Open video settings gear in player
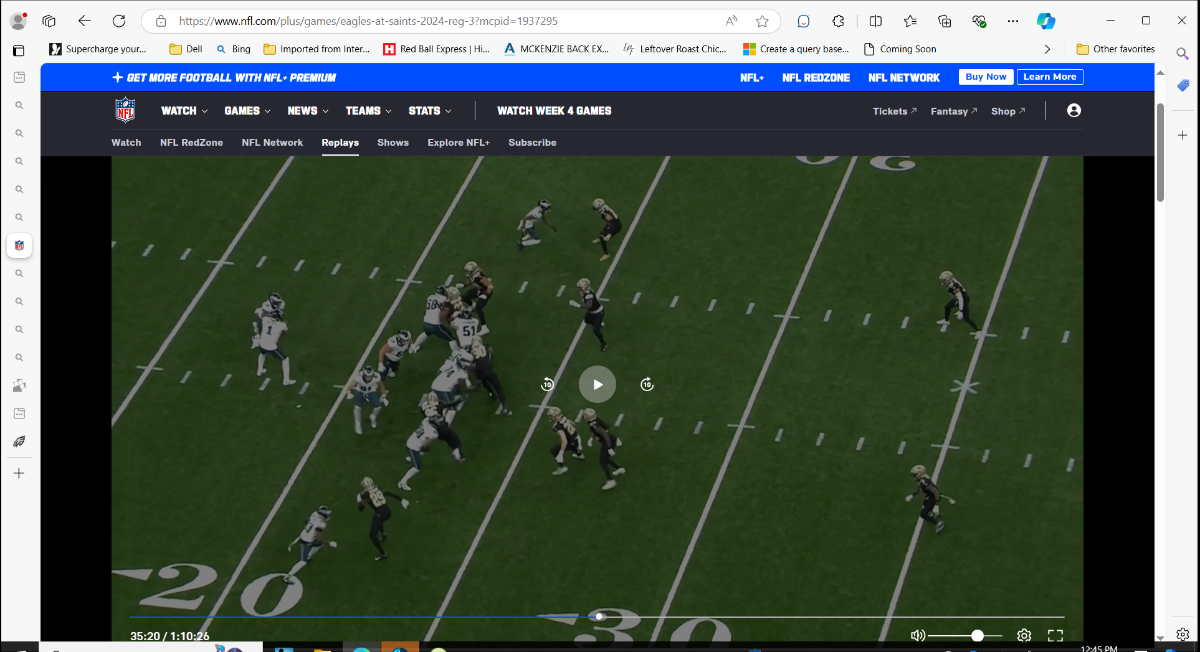This screenshot has width=1200, height=652. tap(1024, 635)
